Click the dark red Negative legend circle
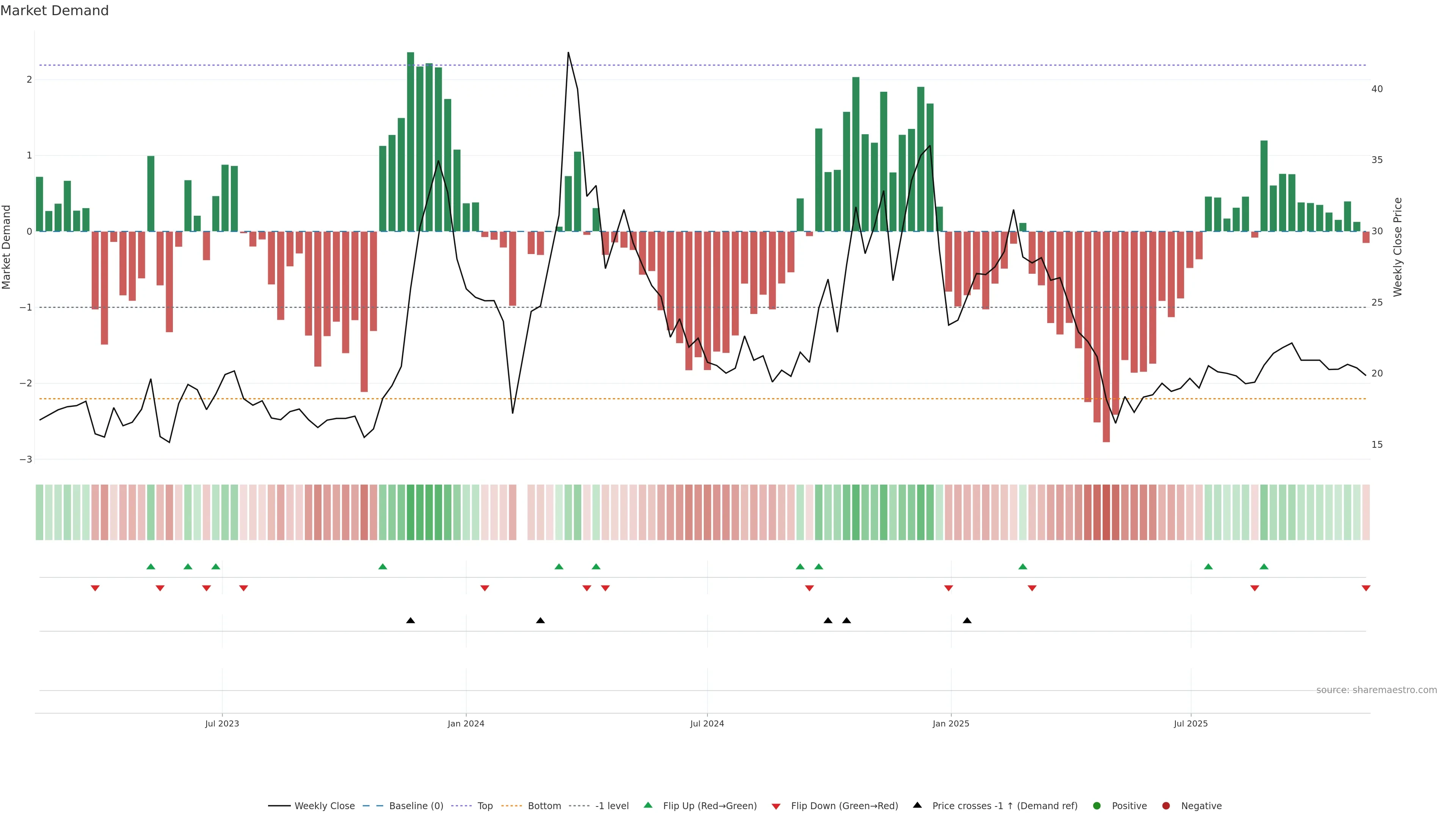 point(1166,805)
